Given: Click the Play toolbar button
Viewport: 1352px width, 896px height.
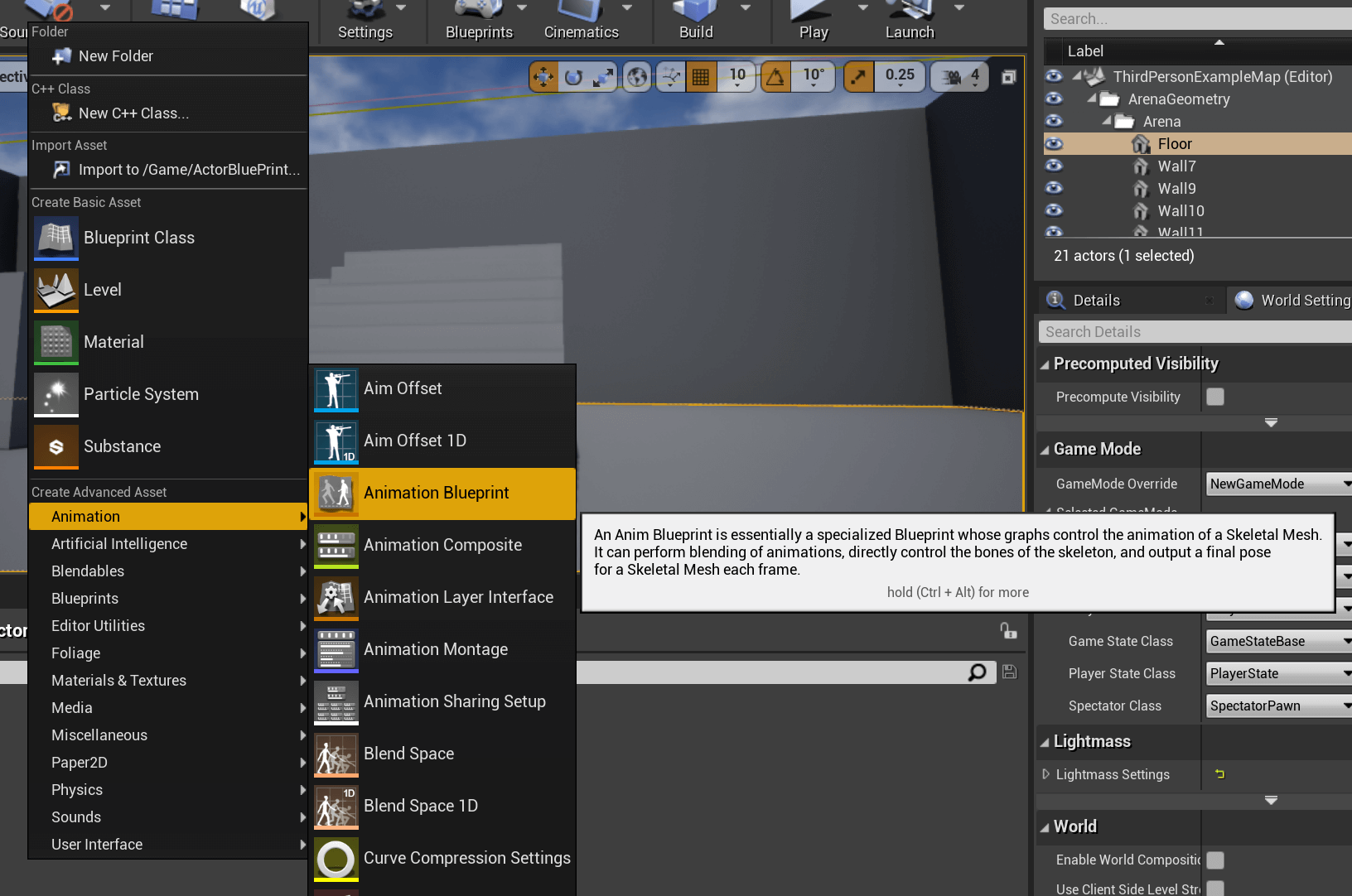Looking at the screenshot, I should [x=813, y=22].
